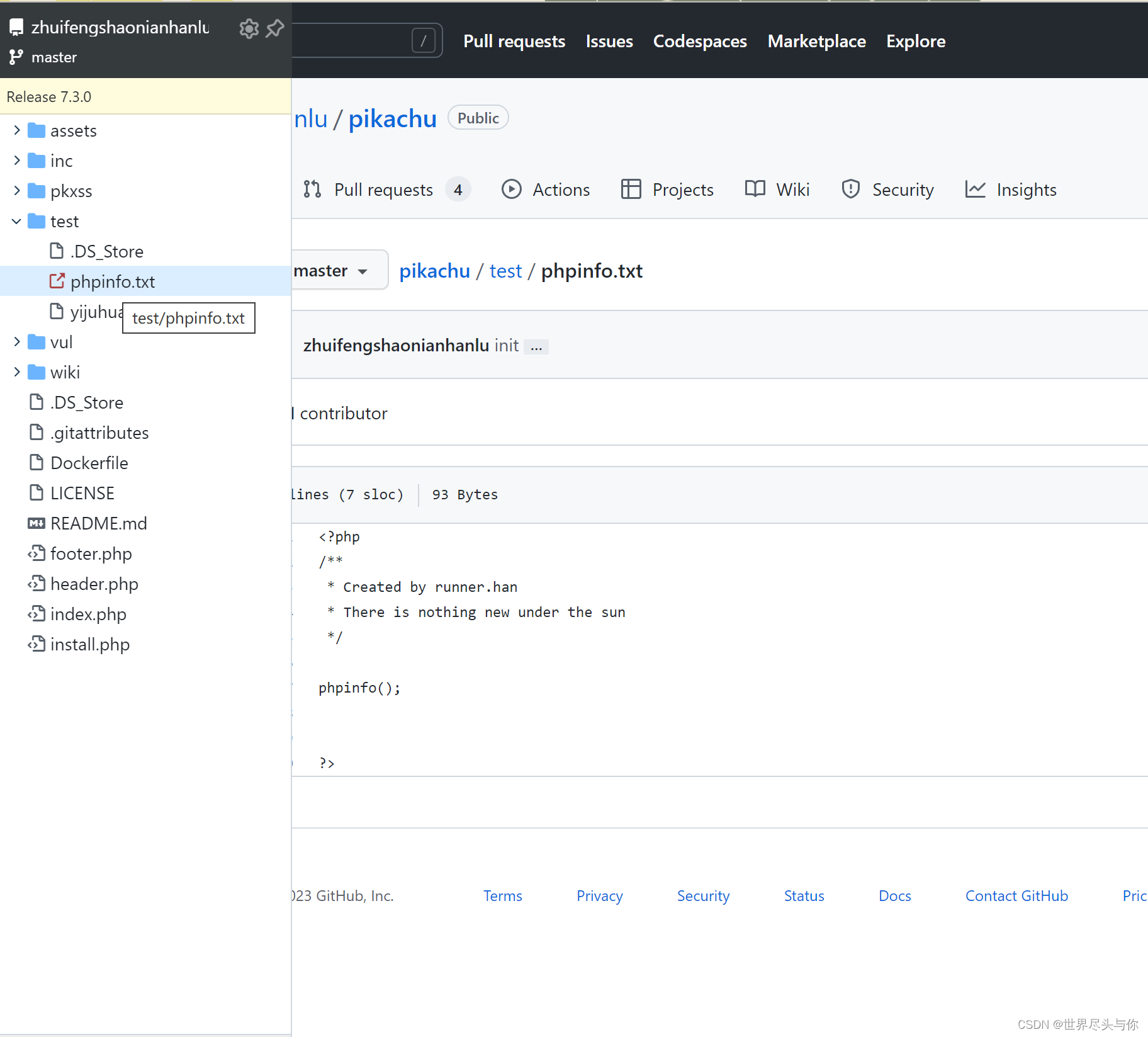Image resolution: width=1148 pixels, height=1037 pixels.
Task: Open the master branch dropdown
Action: point(340,271)
